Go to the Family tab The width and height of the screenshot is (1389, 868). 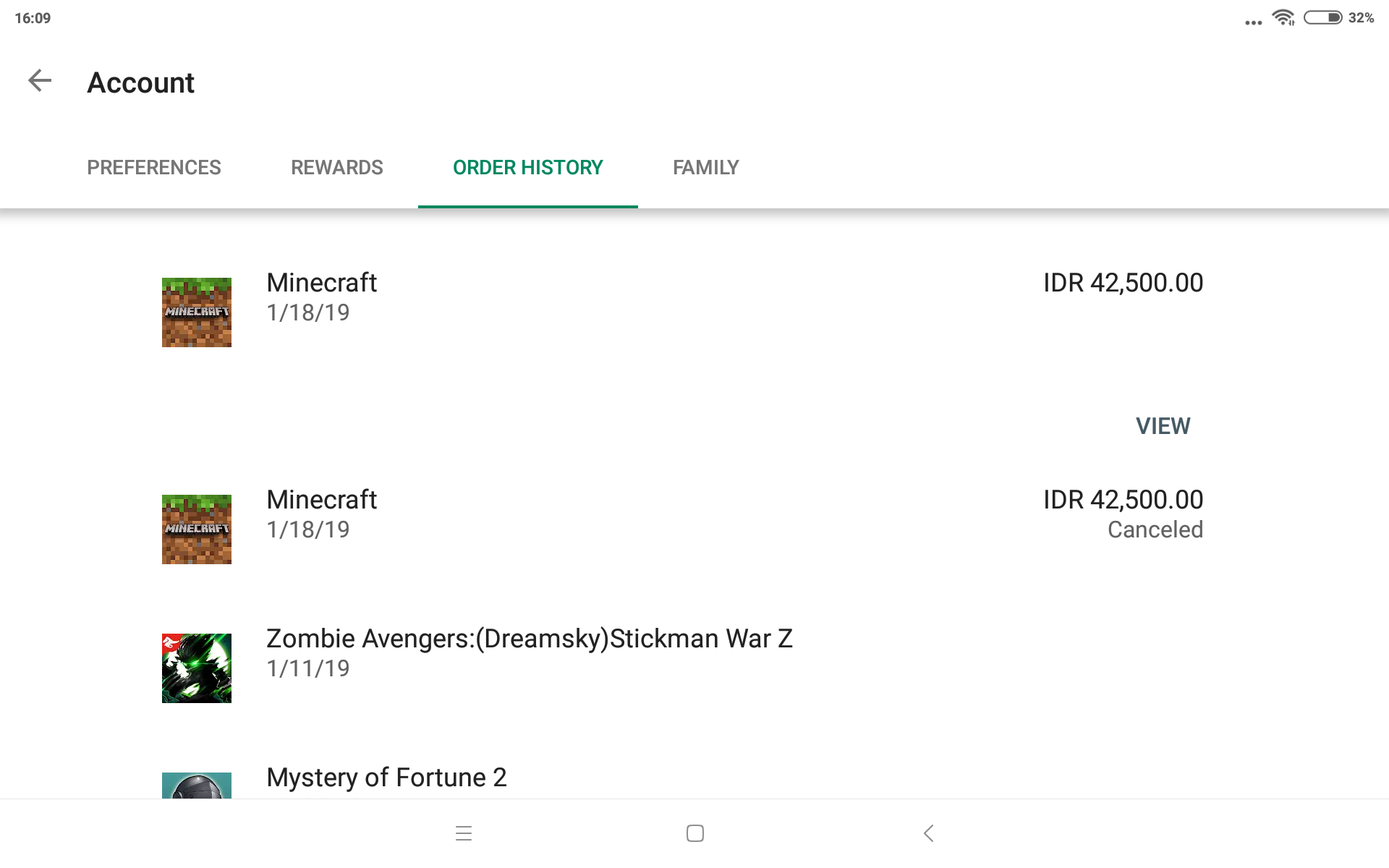[705, 168]
